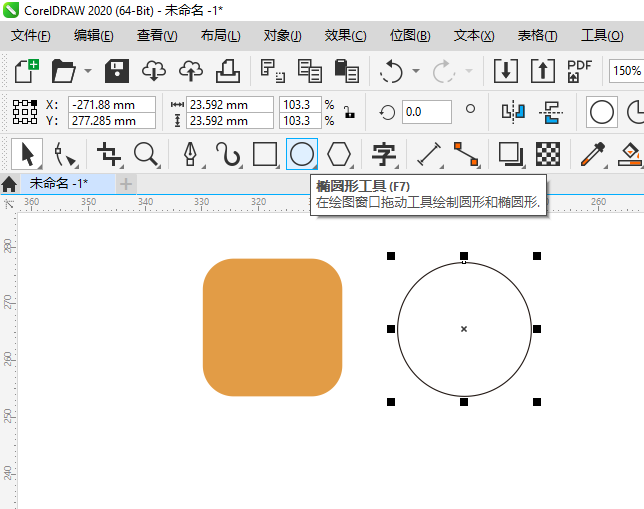644x509 pixels.
Task: Open the 表格(T) menu
Action: [537, 36]
